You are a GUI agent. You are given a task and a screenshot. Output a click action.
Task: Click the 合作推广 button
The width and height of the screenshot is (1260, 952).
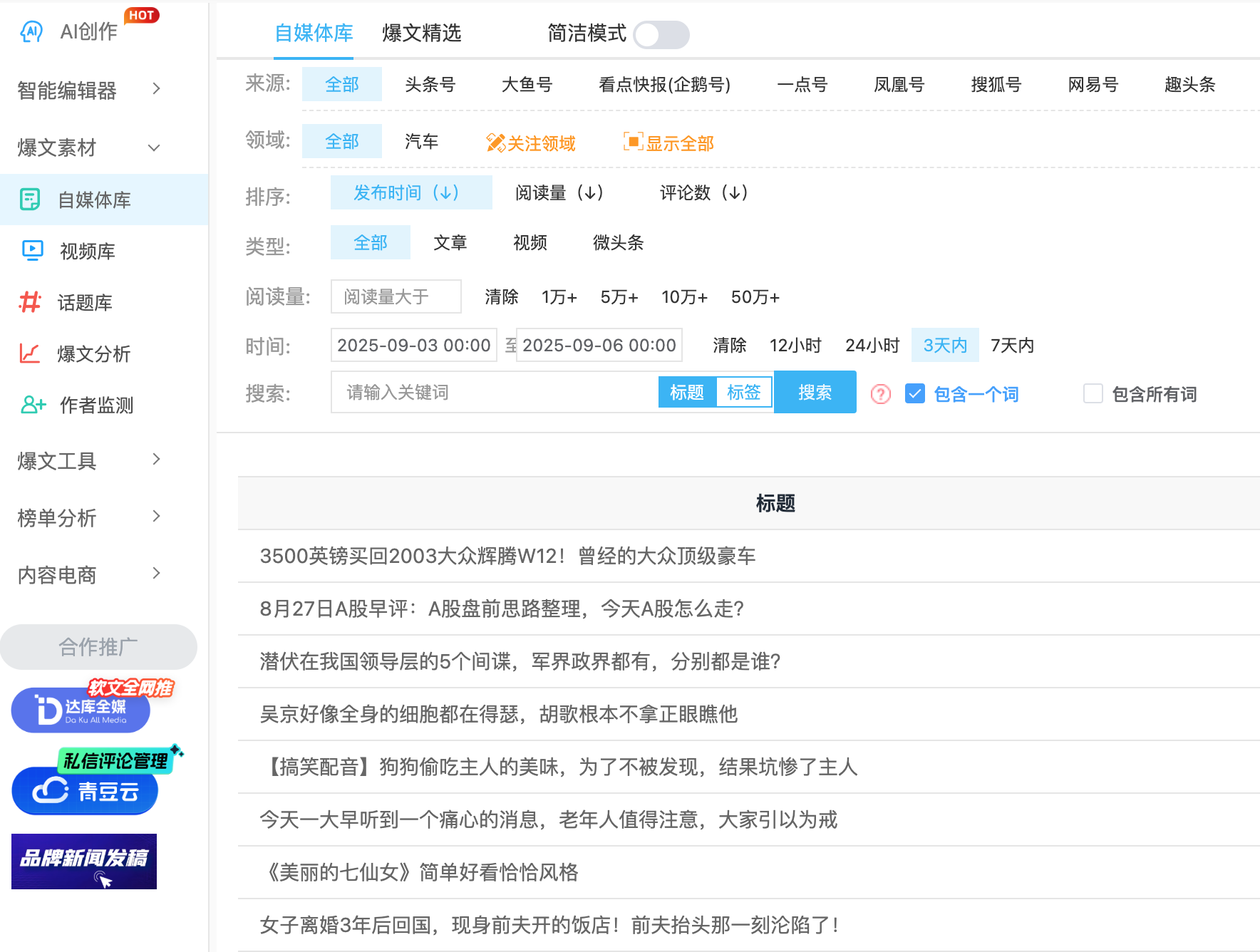98,647
